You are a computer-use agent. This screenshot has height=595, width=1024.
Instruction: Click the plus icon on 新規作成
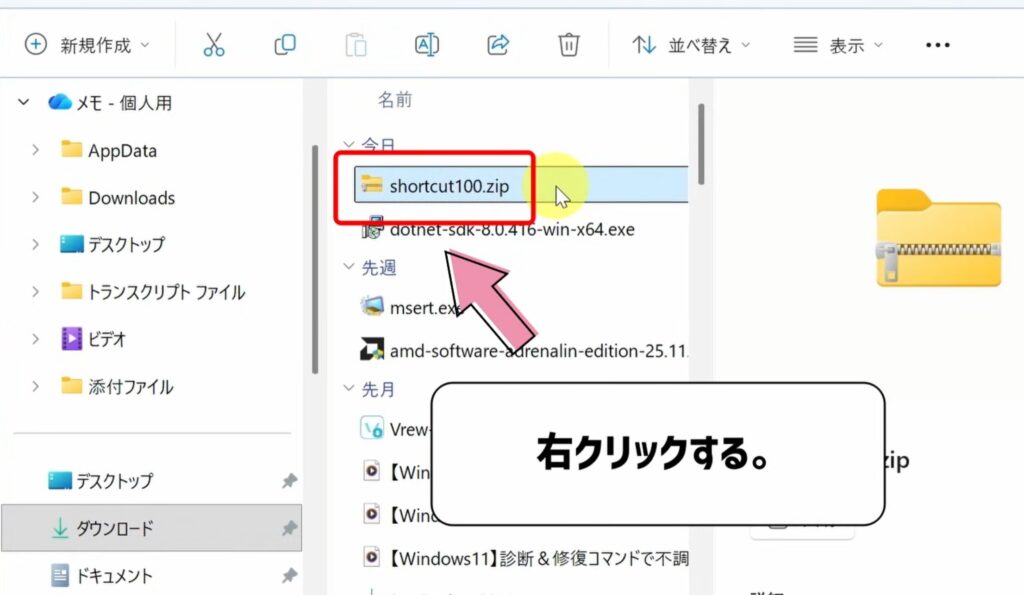tap(35, 44)
